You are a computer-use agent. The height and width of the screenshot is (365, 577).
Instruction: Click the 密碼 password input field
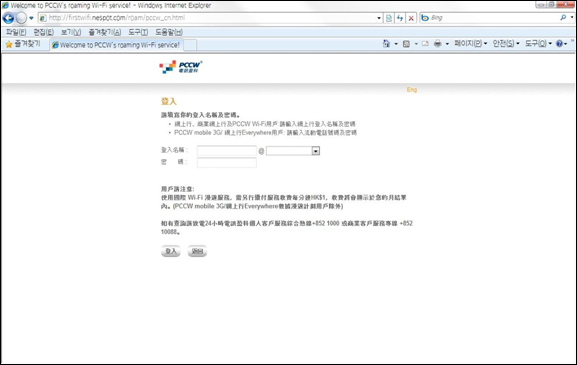click(226, 163)
